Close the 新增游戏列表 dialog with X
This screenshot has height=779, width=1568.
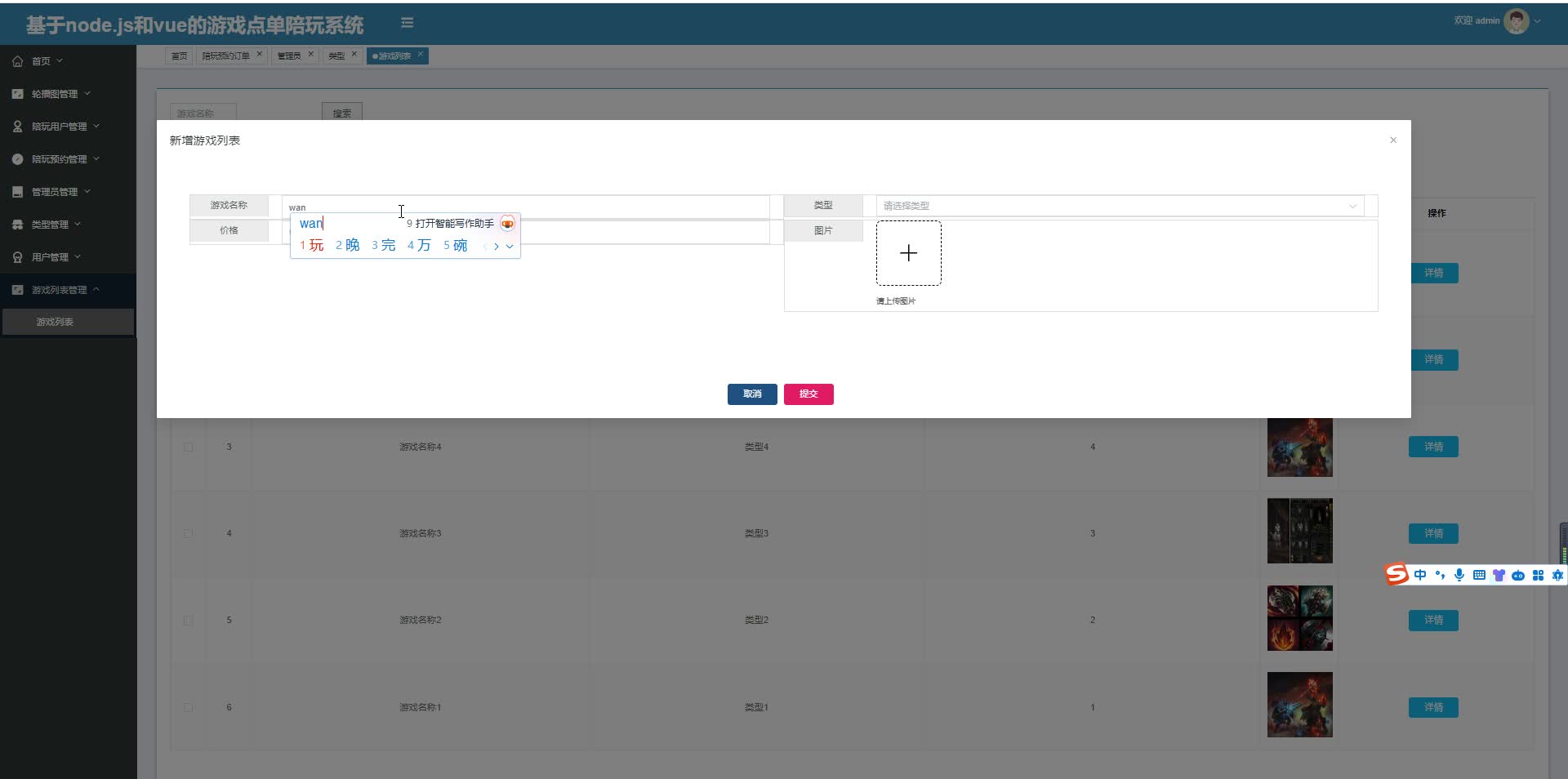(1393, 140)
